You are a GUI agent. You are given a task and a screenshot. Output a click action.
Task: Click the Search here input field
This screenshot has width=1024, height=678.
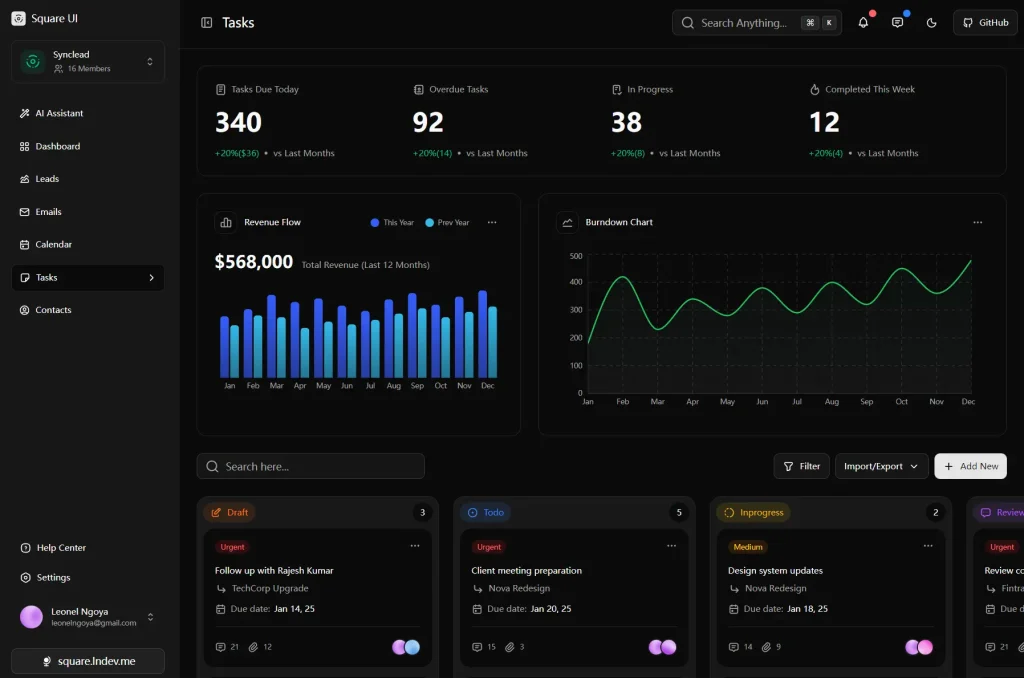[310, 465]
